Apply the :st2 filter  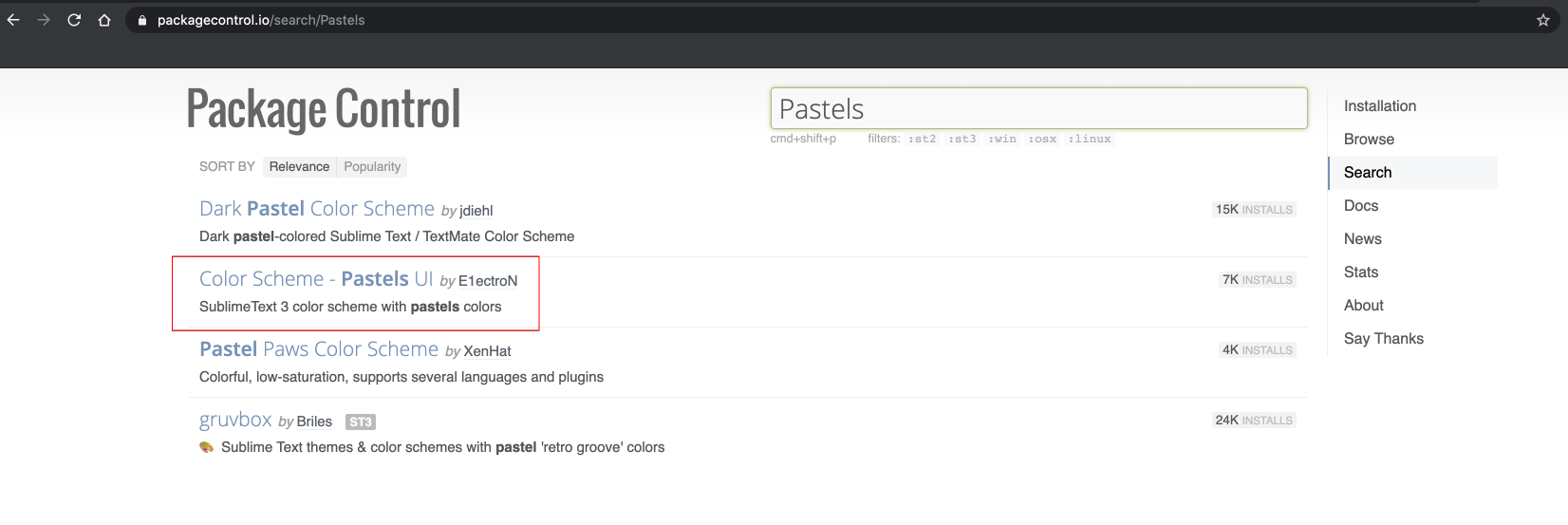click(x=922, y=139)
